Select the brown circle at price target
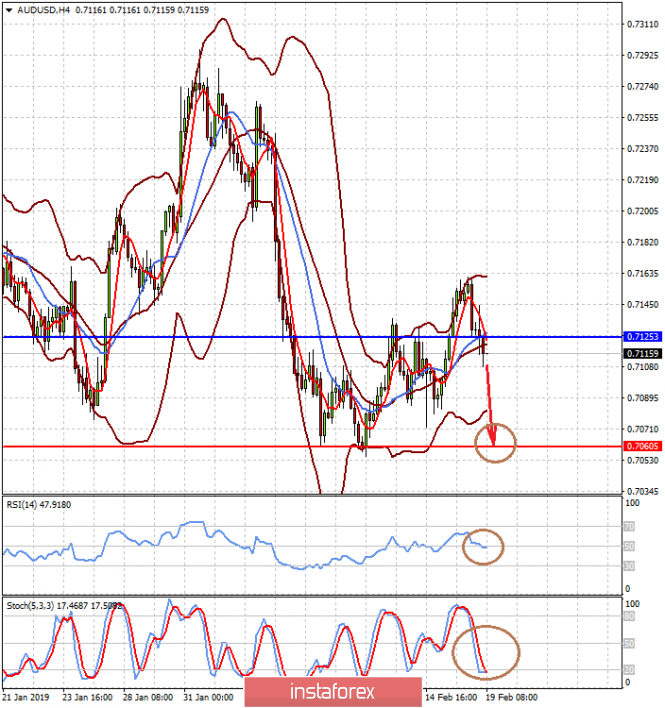Image resolution: width=665 pixels, height=708 pixels. click(495, 442)
